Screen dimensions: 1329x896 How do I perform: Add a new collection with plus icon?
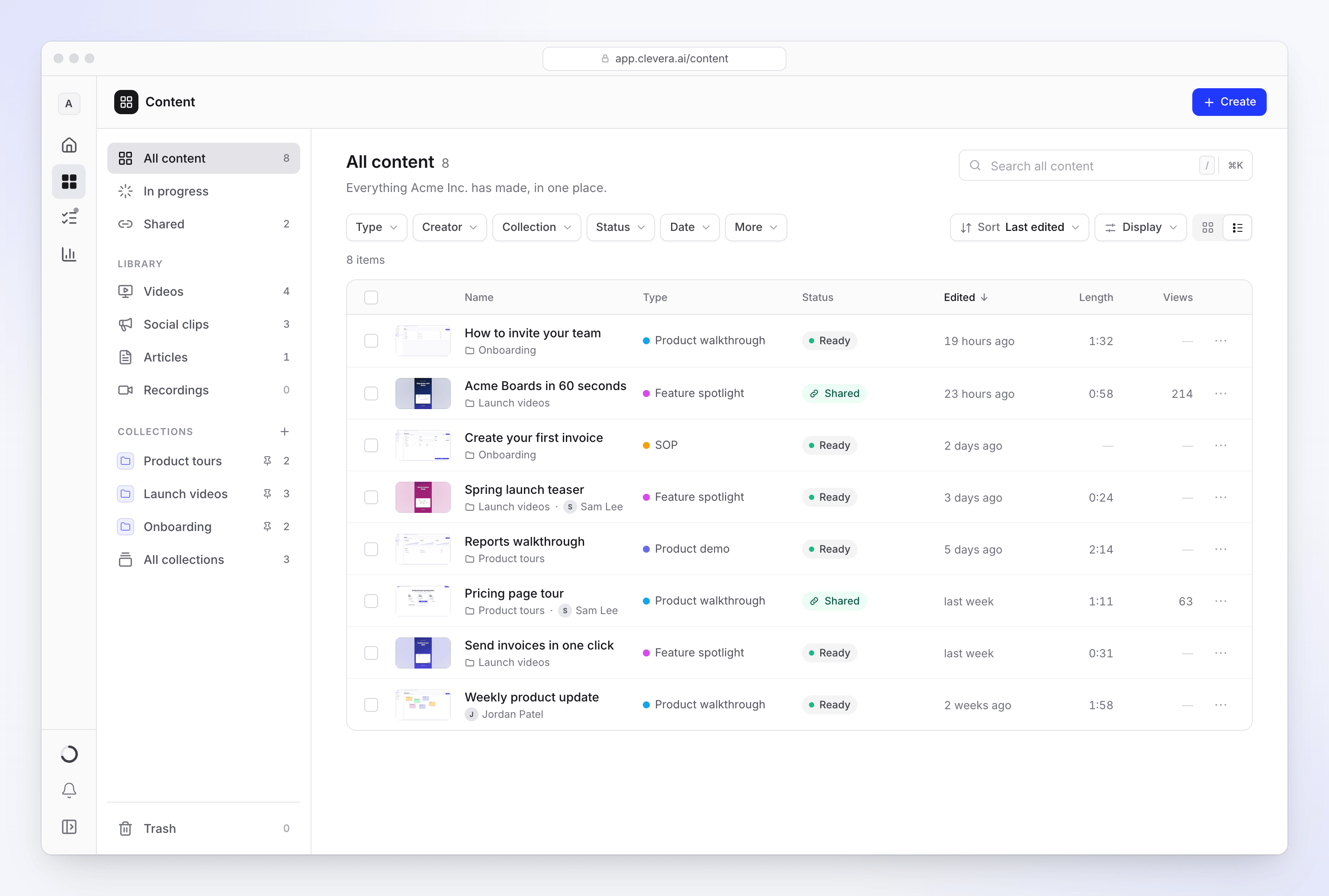coord(285,432)
